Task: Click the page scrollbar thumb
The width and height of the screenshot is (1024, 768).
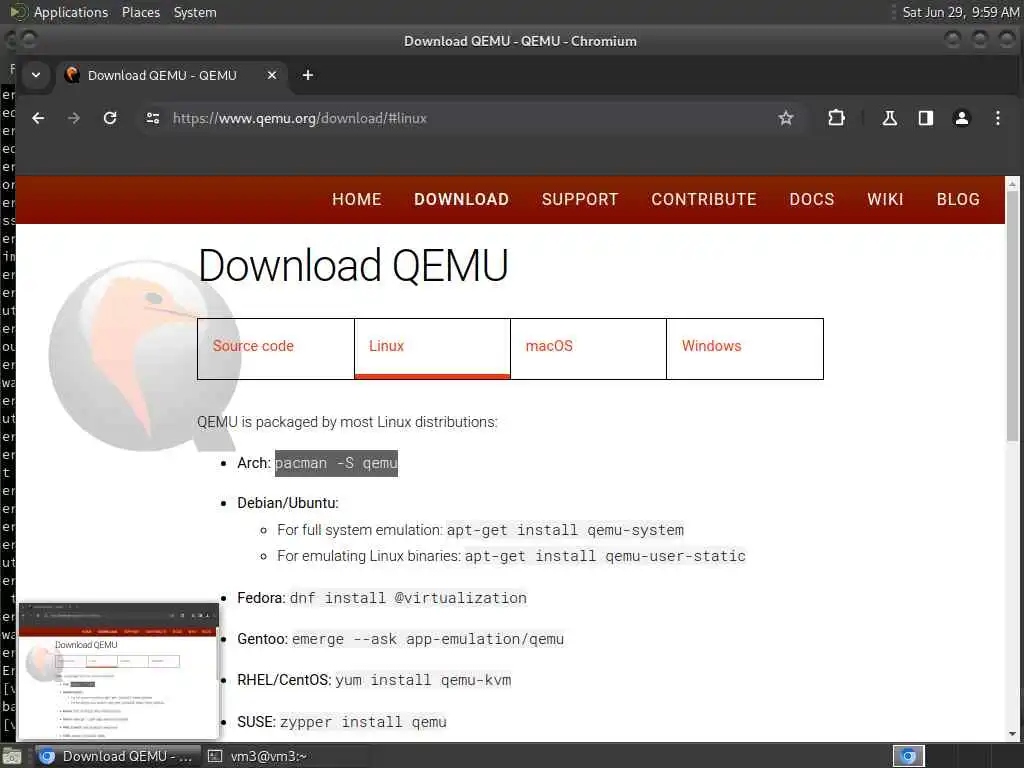Action: (x=1013, y=317)
